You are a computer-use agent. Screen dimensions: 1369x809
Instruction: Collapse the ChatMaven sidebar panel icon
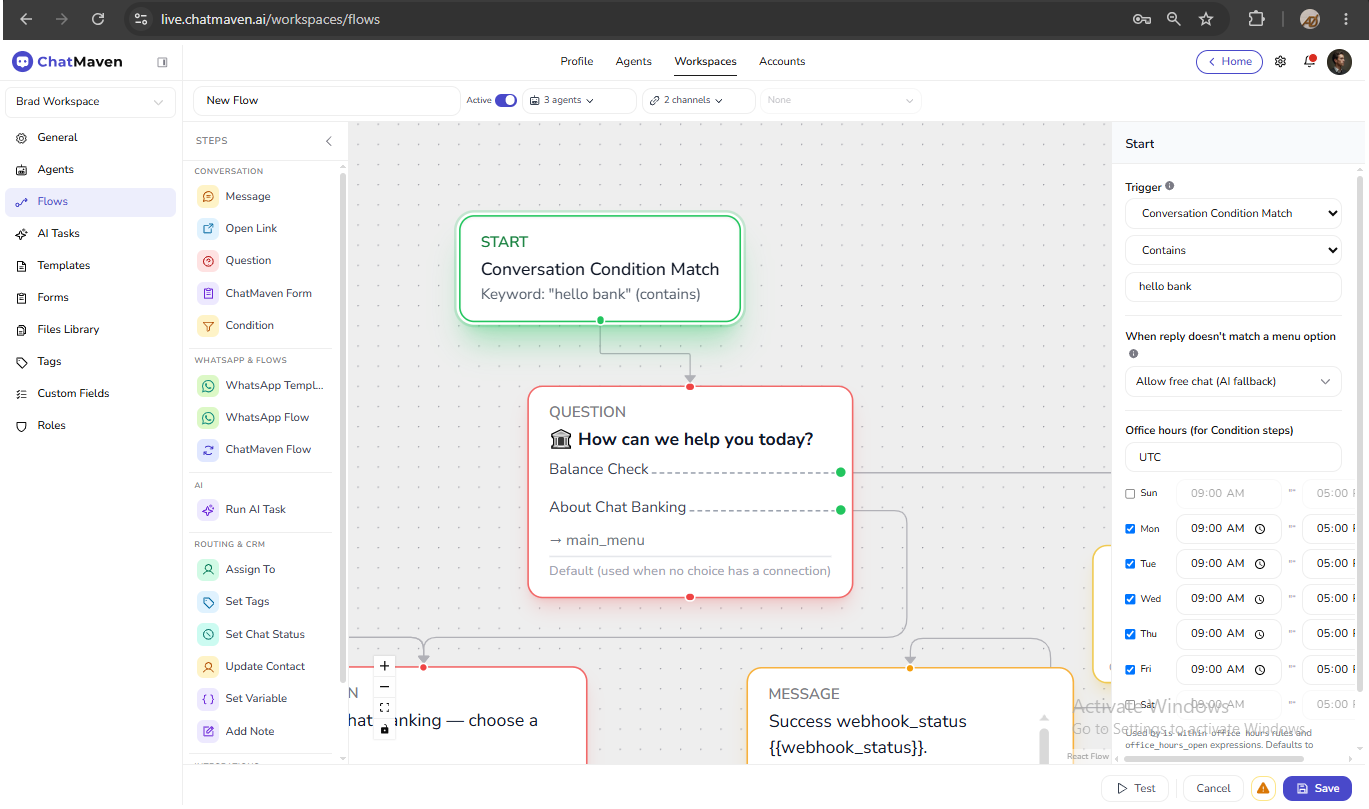click(162, 62)
